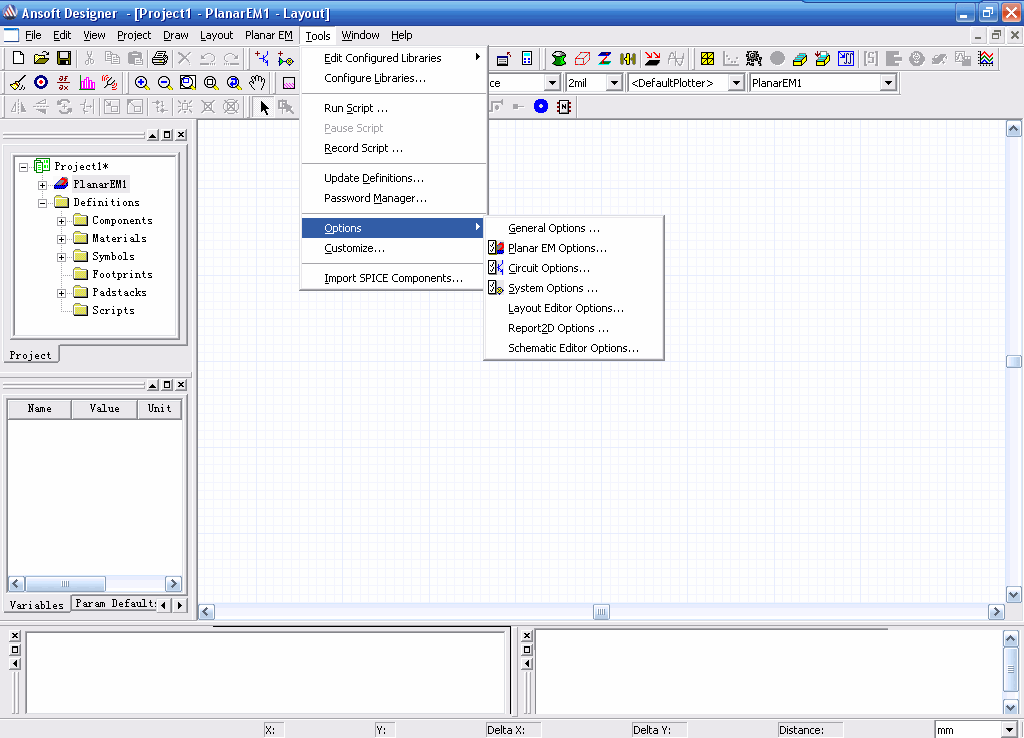Choose Planar EM Options

tap(573, 248)
